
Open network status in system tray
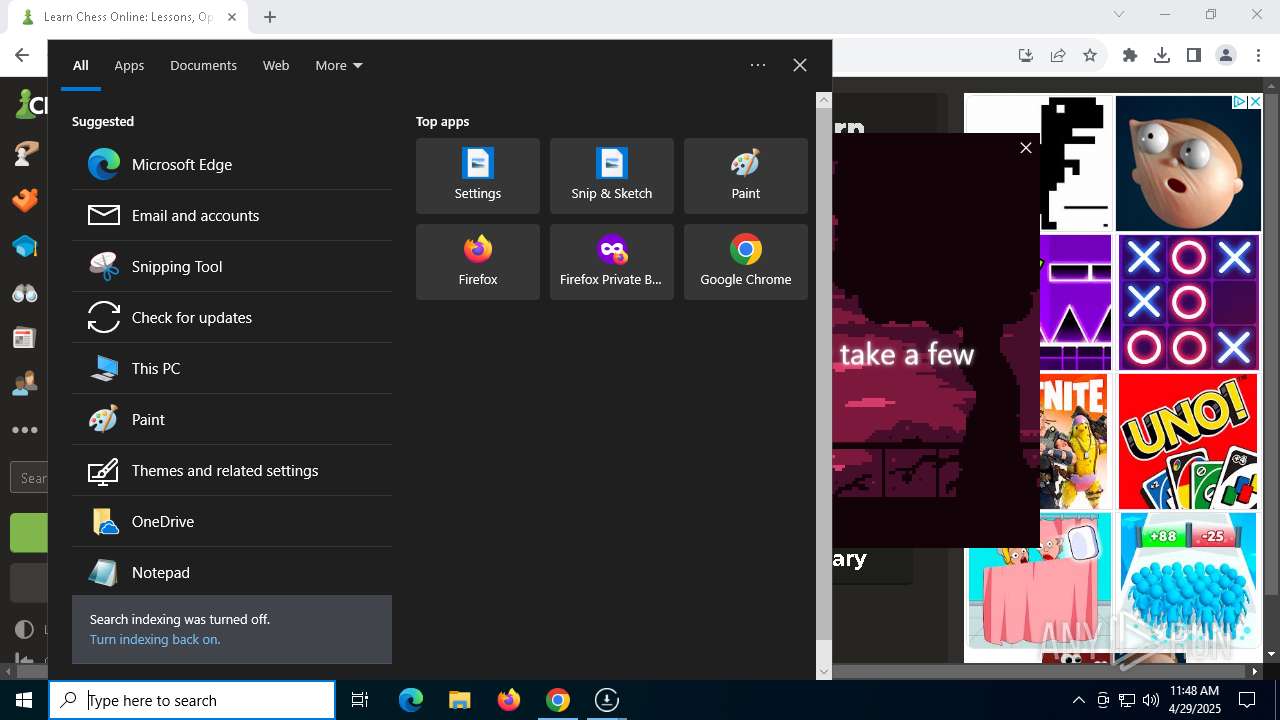pos(1127,700)
